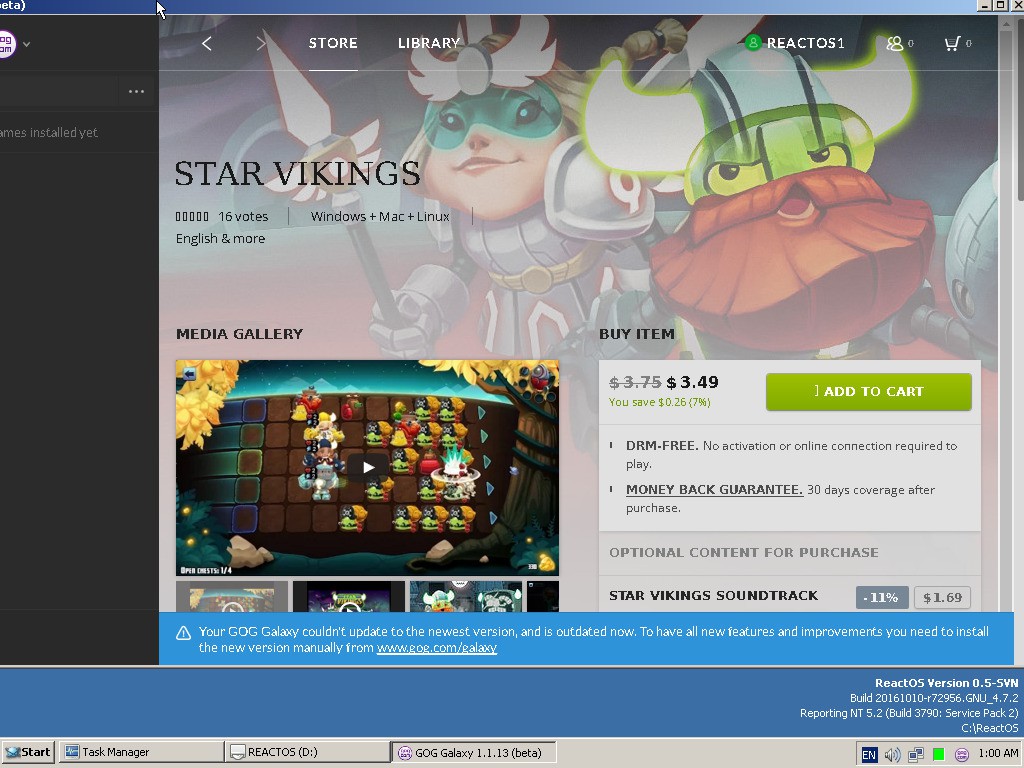Select the third gallery thumbnail with viking
Viewport: 1024px width, 768px height.
pos(466,596)
